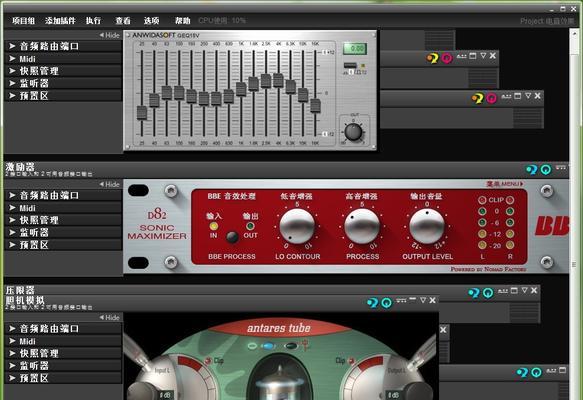Hide the 激励器 plugin sidebar

(109, 184)
